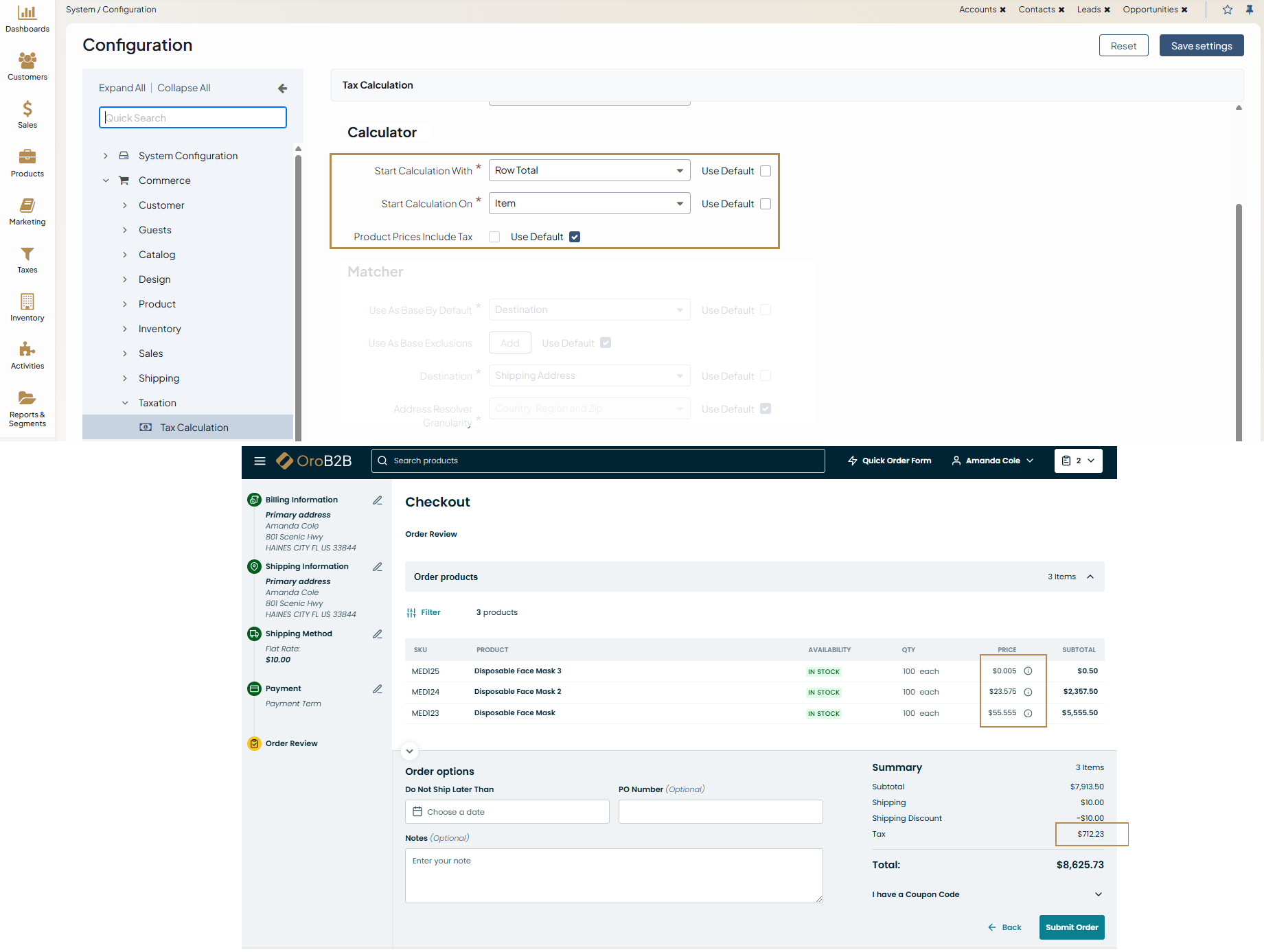Image resolution: width=1264 pixels, height=952 pixels.
Task: Enable Use Default for Start Calculation With
Action: coord(766,171)
